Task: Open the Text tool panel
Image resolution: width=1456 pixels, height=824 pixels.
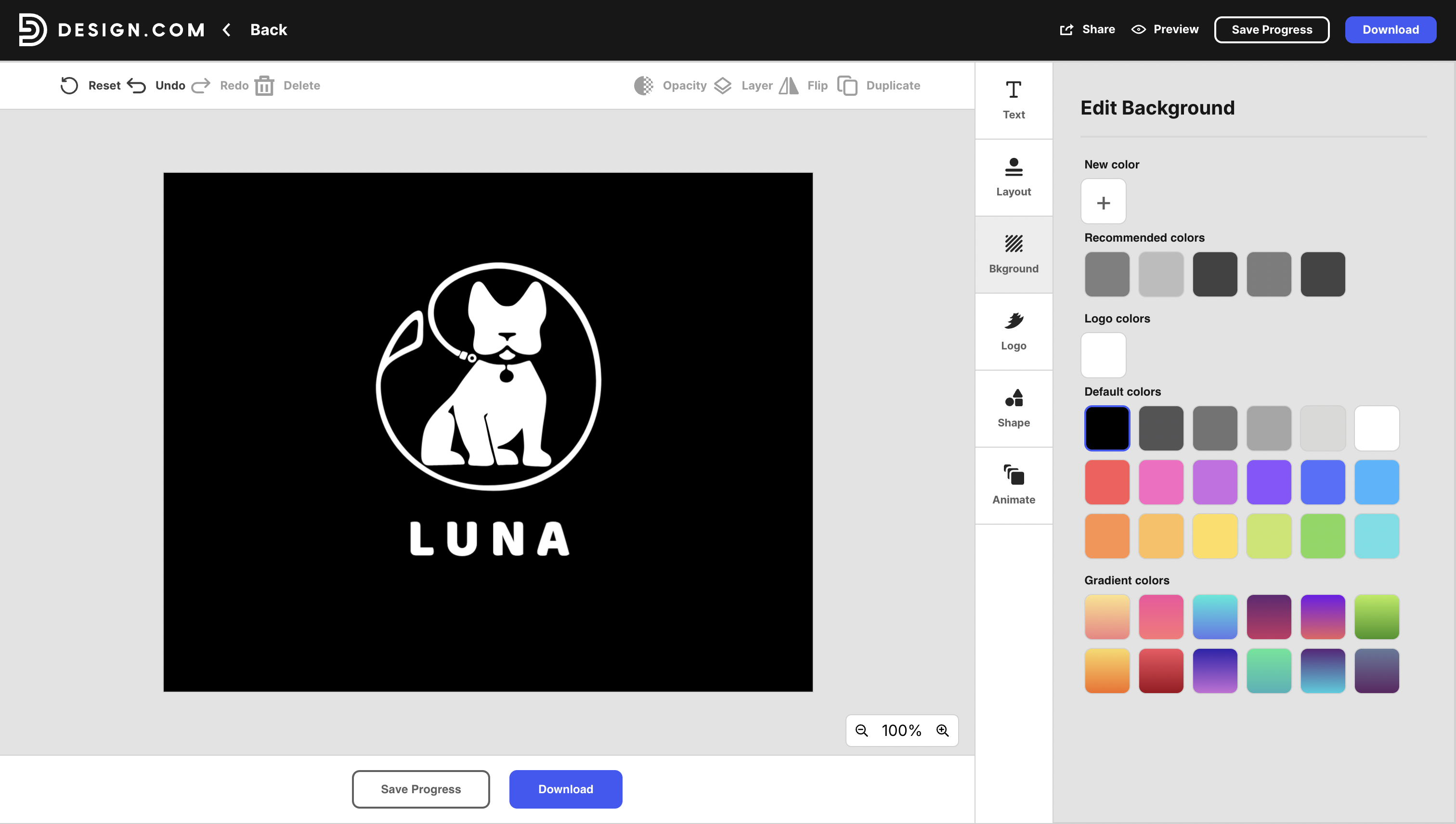Action: click(1014, 101)
